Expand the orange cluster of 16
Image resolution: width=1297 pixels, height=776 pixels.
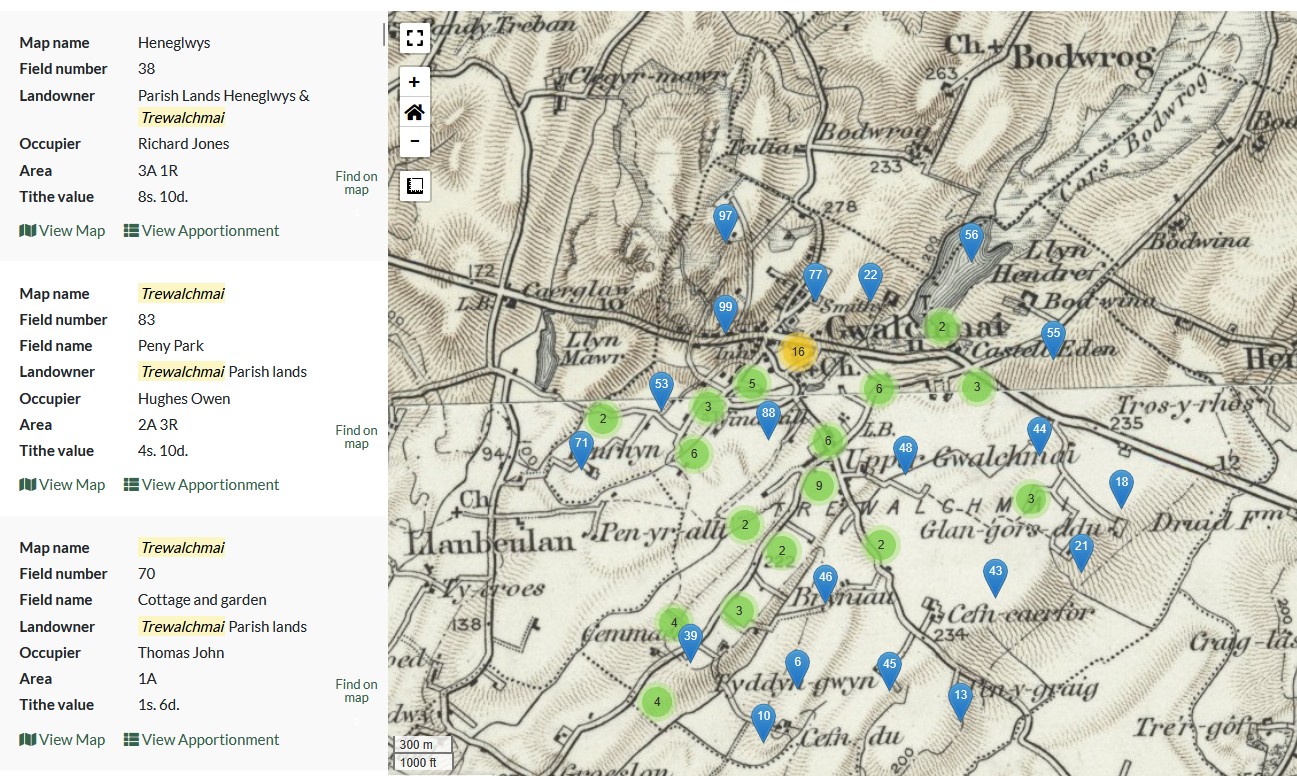[797, 352]
